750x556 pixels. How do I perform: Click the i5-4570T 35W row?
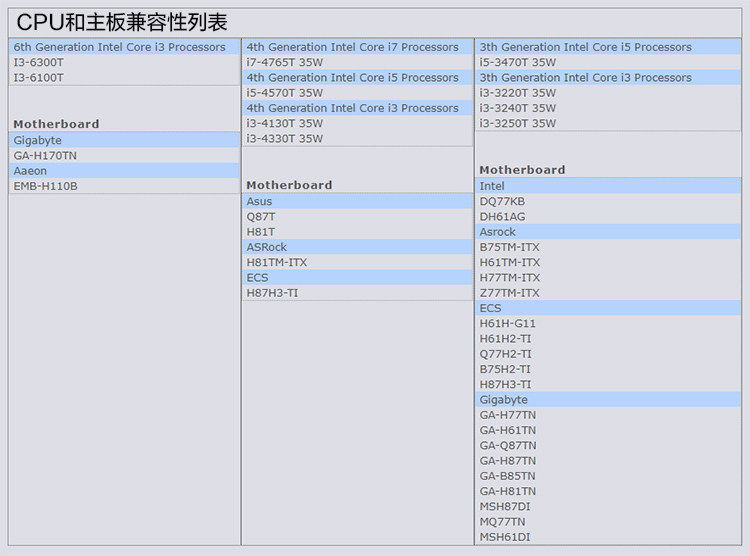[357, 93]
